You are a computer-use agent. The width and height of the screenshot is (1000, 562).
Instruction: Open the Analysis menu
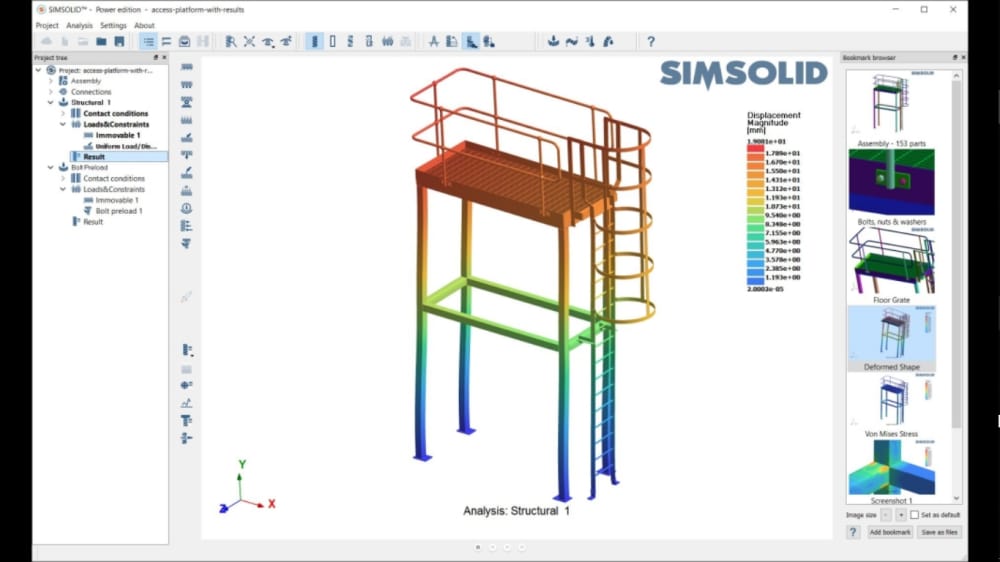click(79, 25)
